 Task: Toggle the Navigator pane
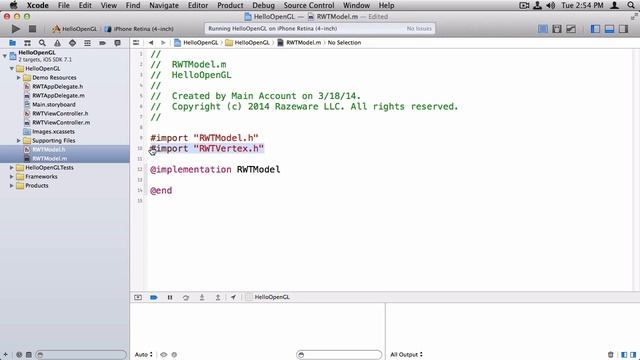[x=596, y=29]
